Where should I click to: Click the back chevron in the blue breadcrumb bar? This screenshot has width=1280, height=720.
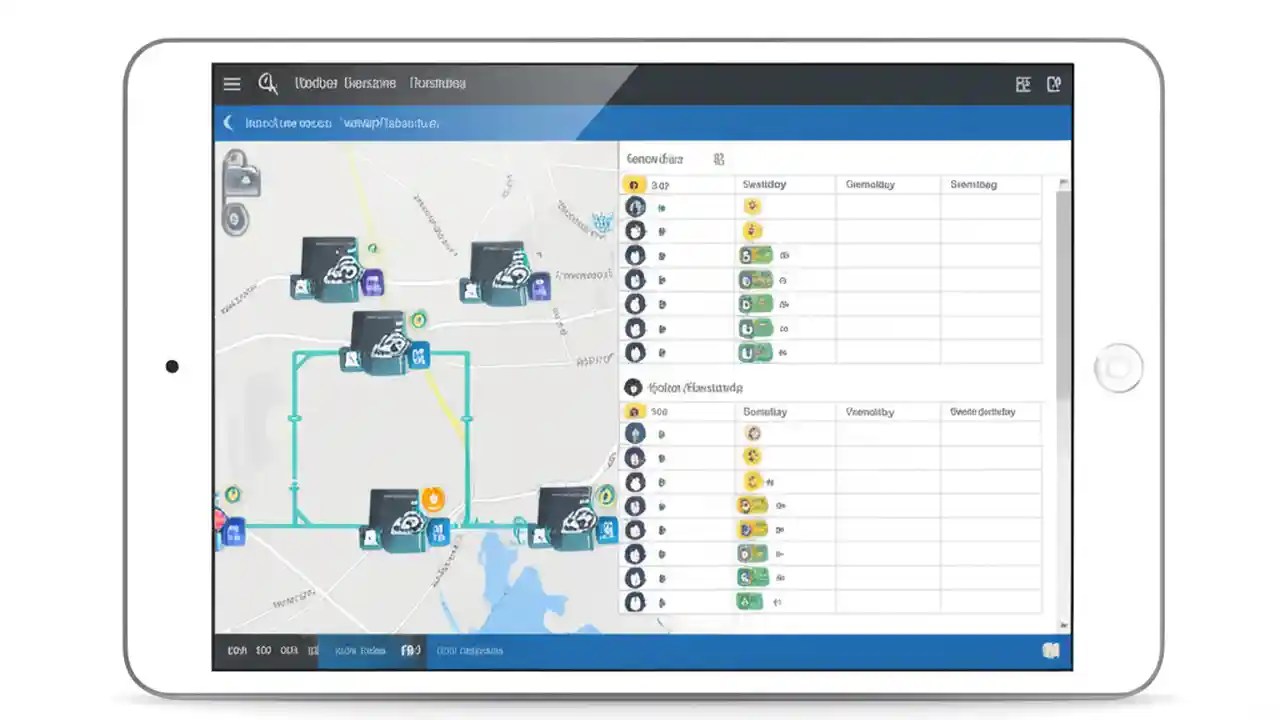[x=228, y=122]
